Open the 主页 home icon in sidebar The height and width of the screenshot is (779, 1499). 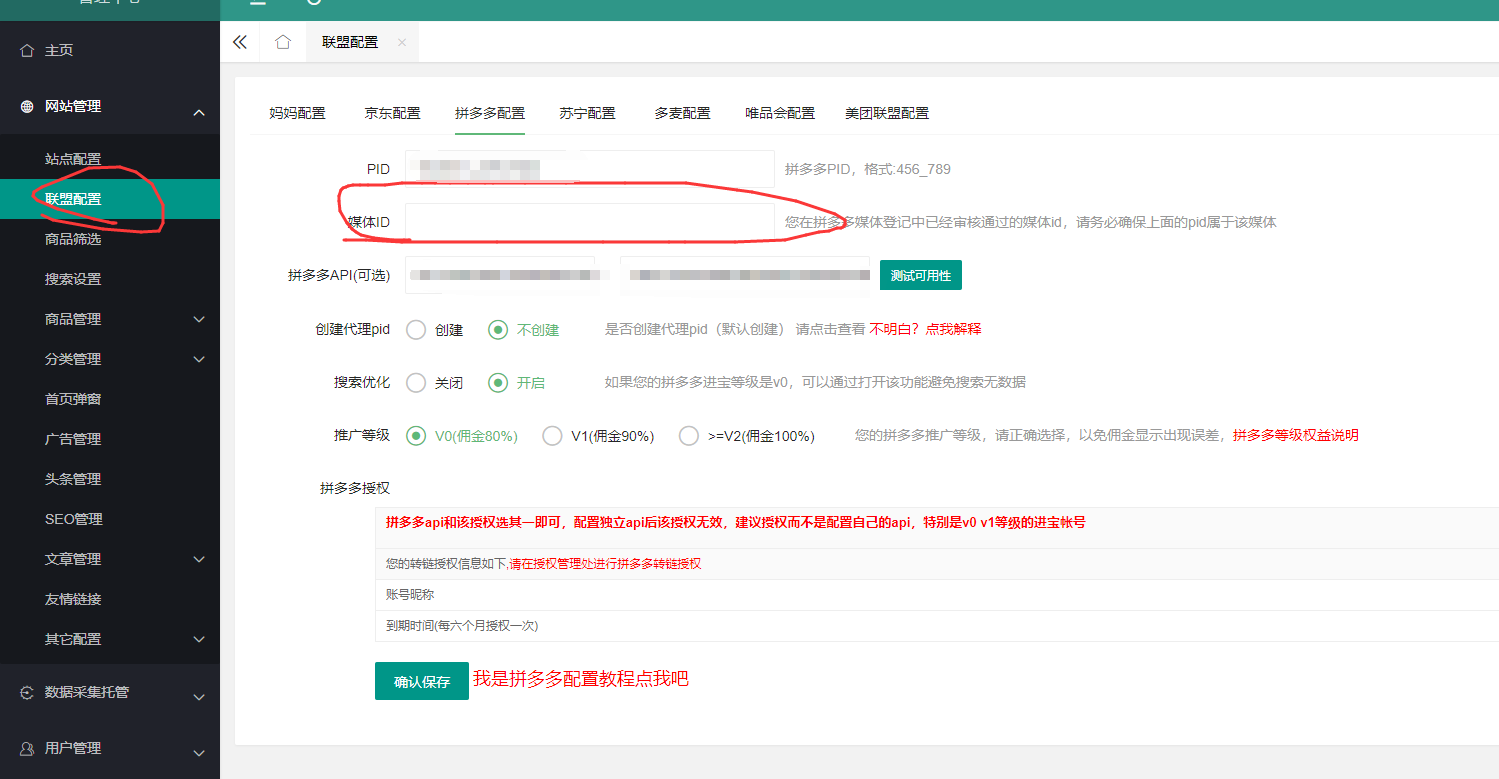pos(27,50)
